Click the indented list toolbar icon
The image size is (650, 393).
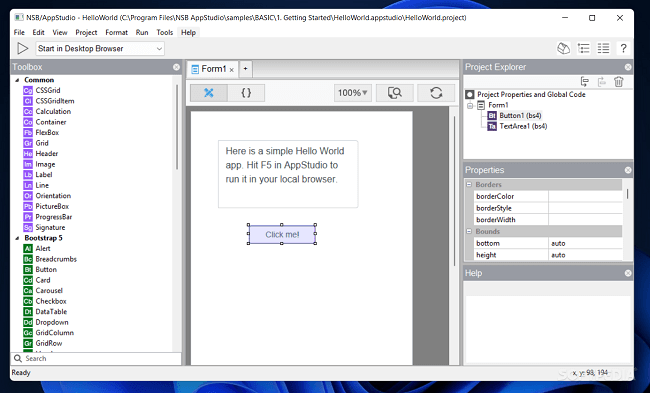[584, 49]
